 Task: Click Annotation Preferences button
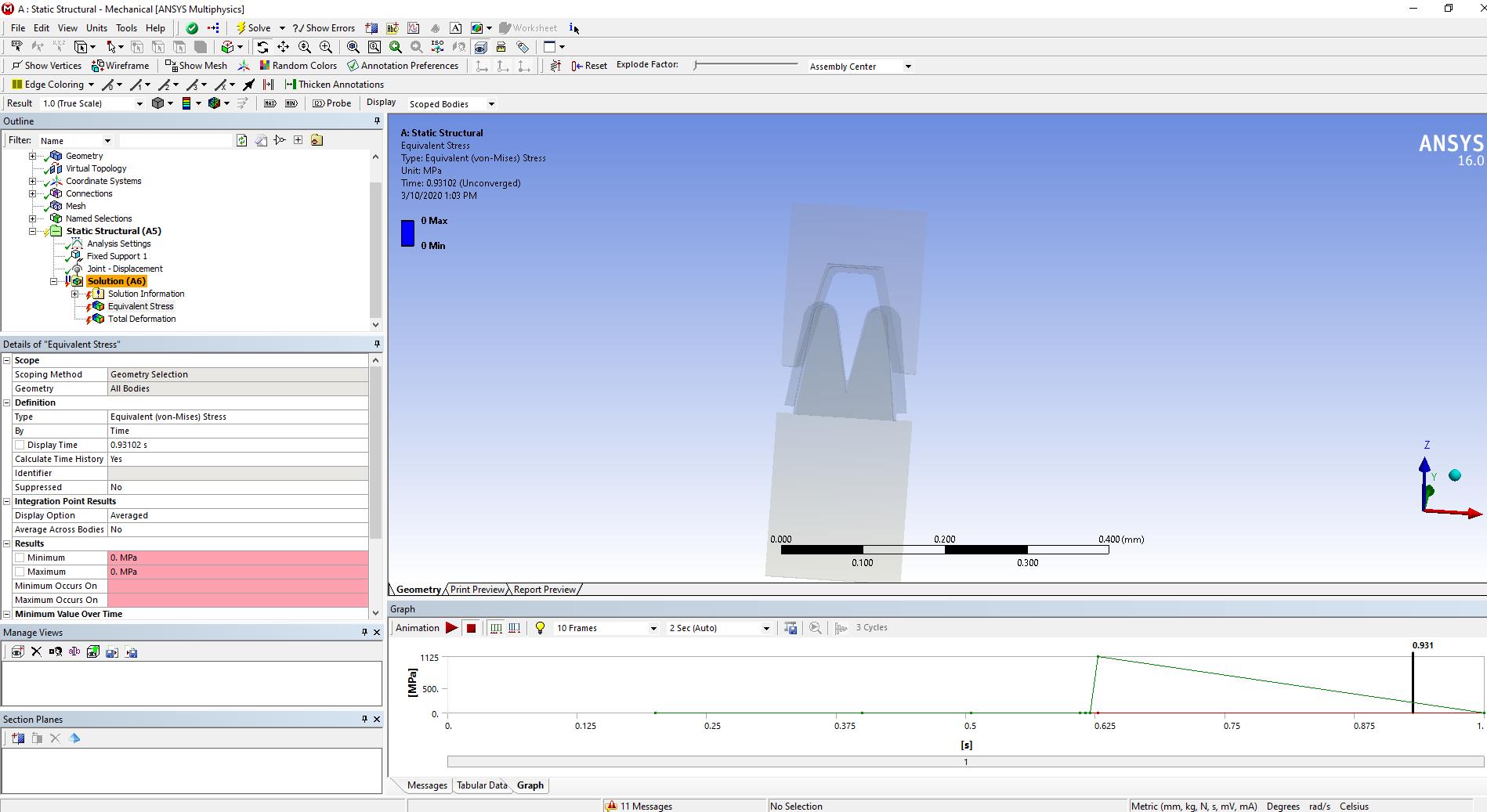[x=403, y=66]
